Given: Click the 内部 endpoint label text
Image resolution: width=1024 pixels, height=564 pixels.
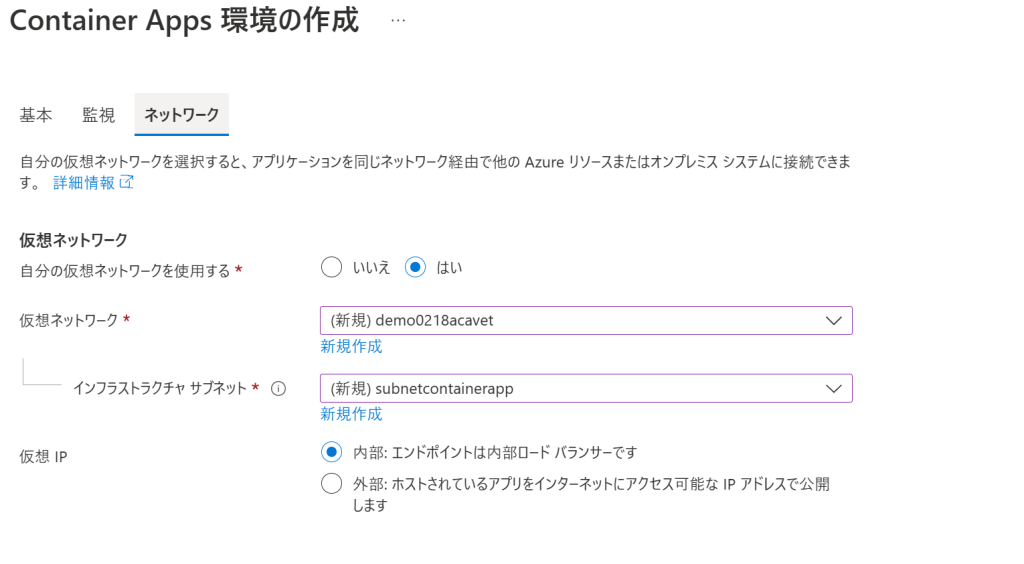Looking at the screenshot, I should 495,452.
